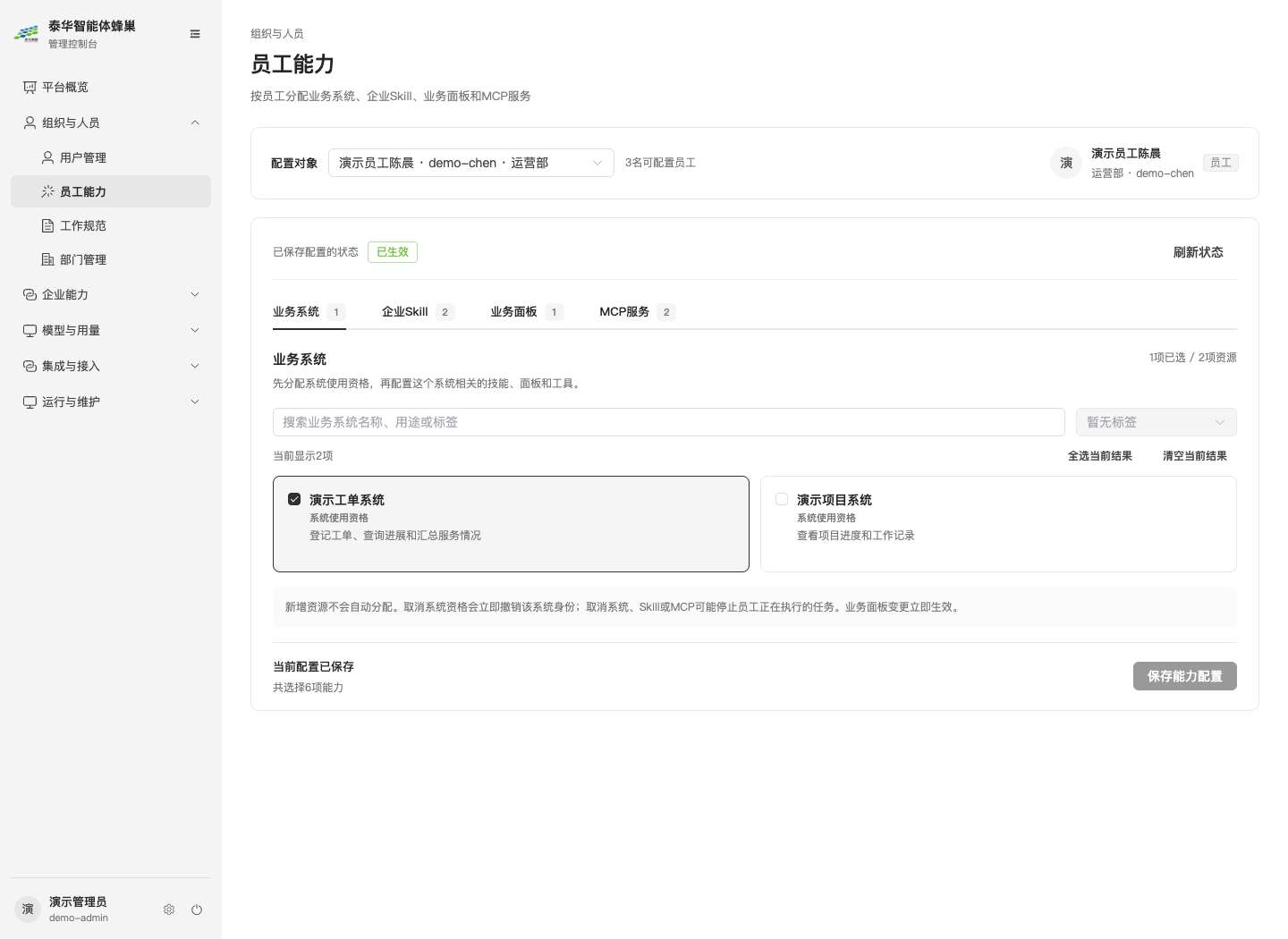Expand the 企业能力 menu chevron
The width and height of the screenshot is (1288, 939).
pyautogui.click(x=195, y=294)
